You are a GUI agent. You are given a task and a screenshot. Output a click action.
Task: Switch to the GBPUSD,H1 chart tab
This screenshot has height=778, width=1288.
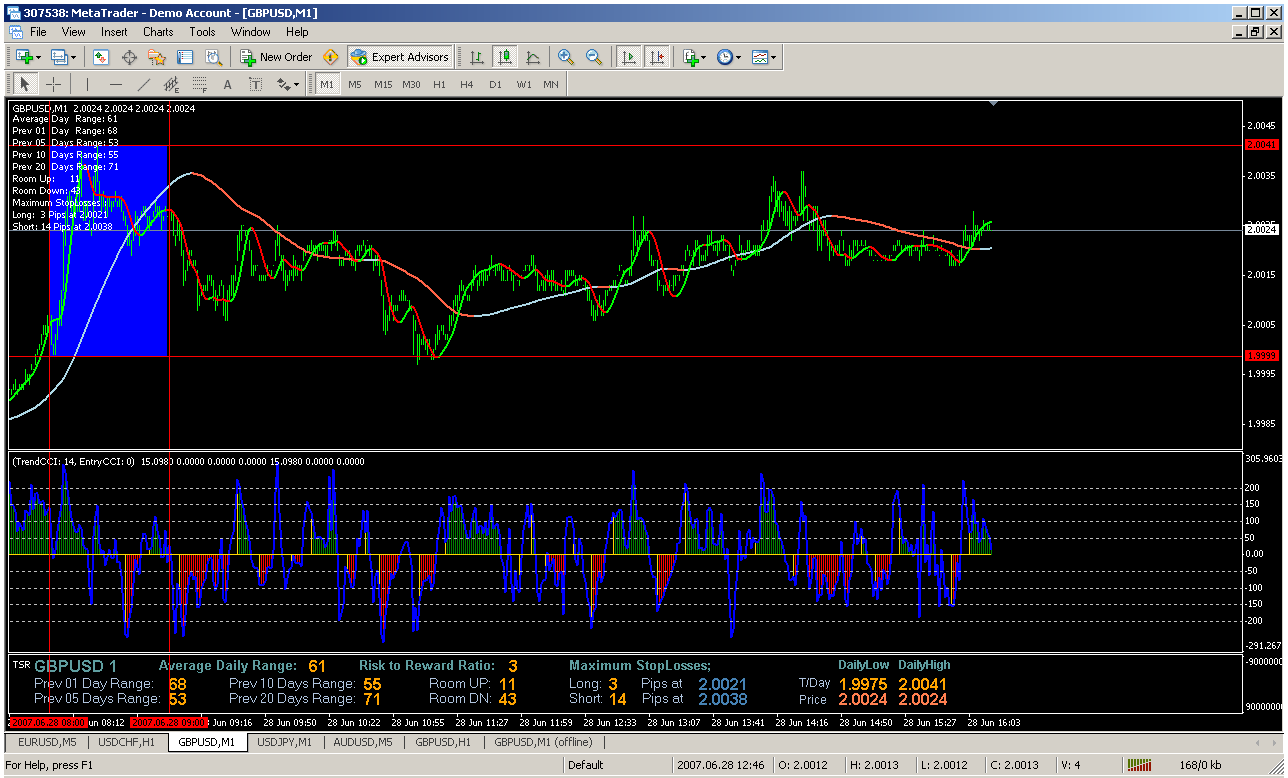pyautogui.click(x=444, y=742)
